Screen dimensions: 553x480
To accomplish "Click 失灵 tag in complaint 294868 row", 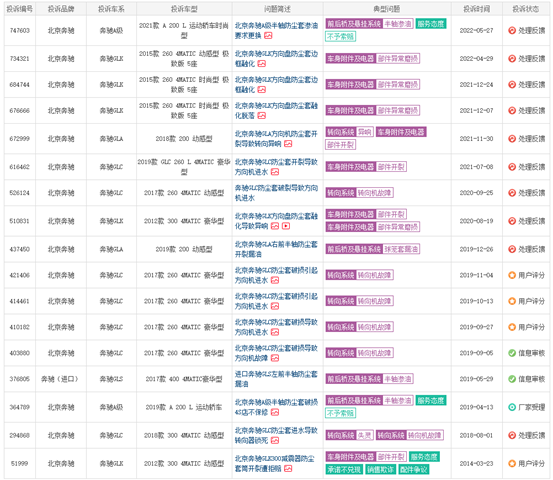I will 365,436.
